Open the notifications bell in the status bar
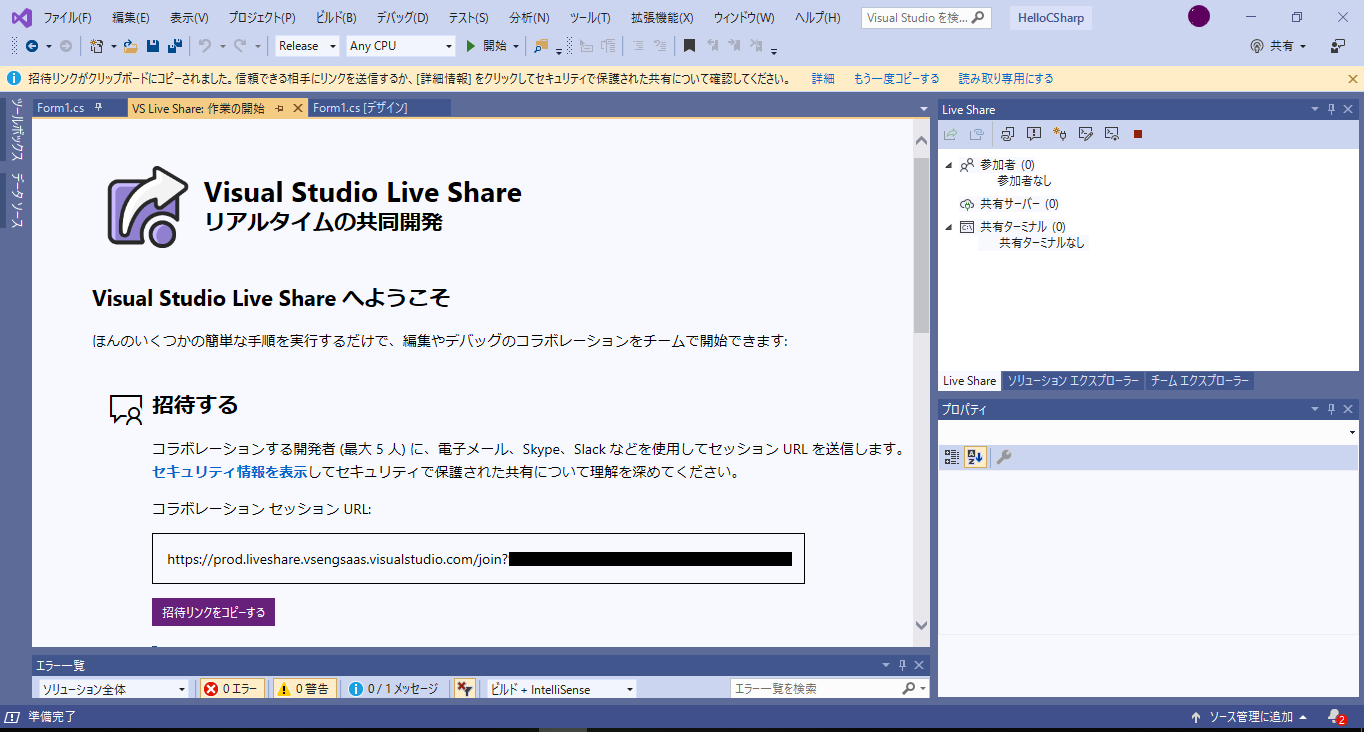 tap(1336, 717)
